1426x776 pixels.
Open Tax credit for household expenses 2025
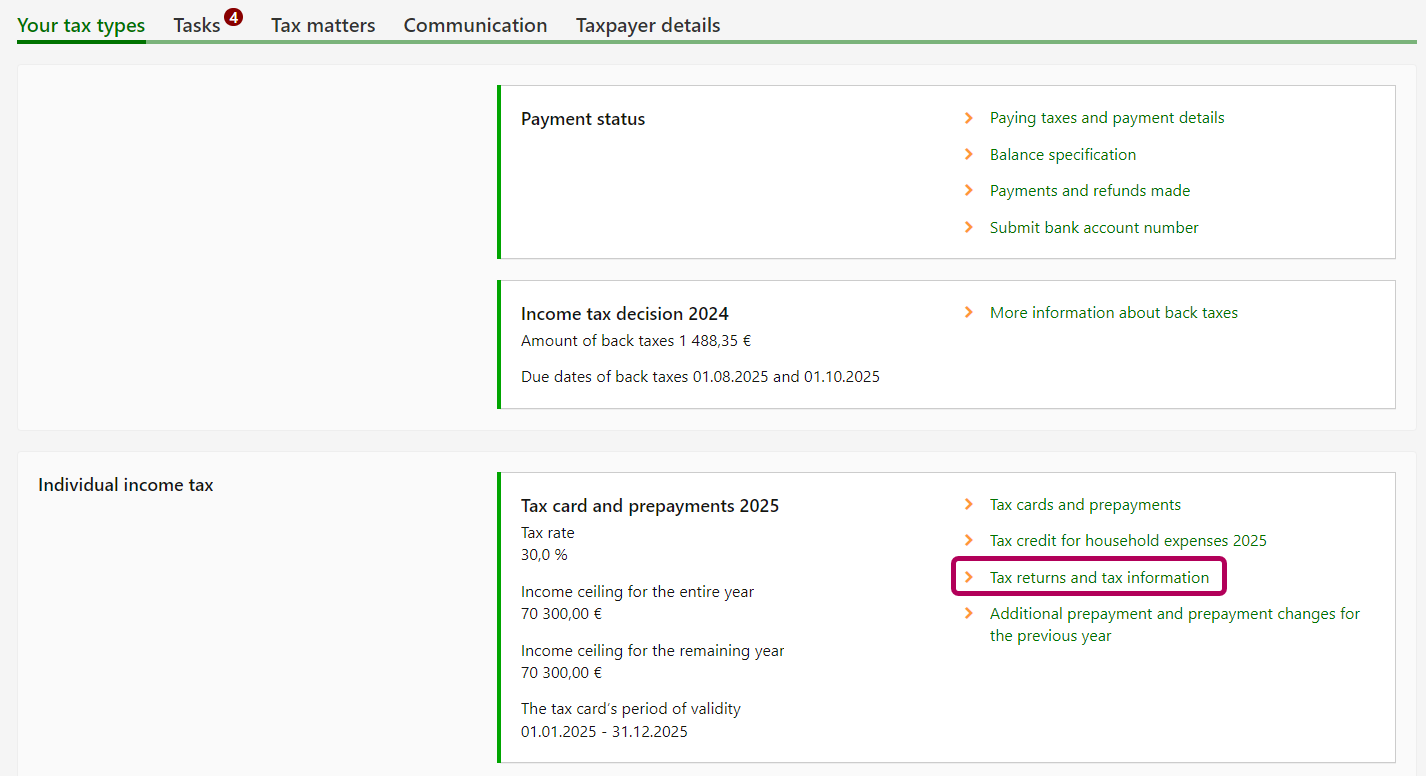(x=1127, y=541)
